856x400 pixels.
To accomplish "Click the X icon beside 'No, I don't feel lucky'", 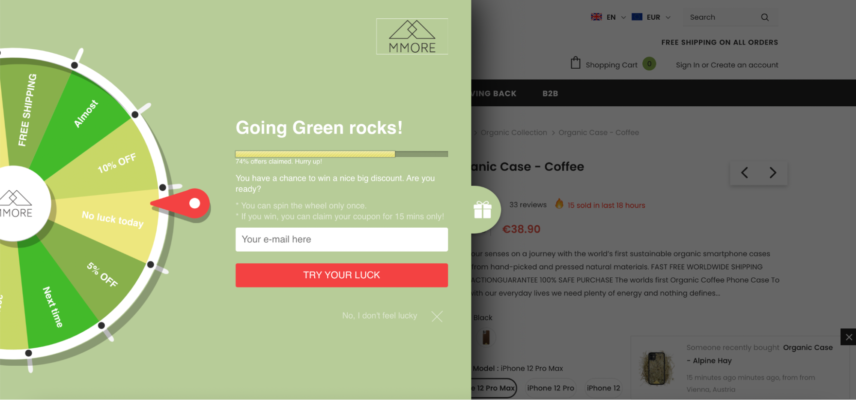I will (437, 317).
